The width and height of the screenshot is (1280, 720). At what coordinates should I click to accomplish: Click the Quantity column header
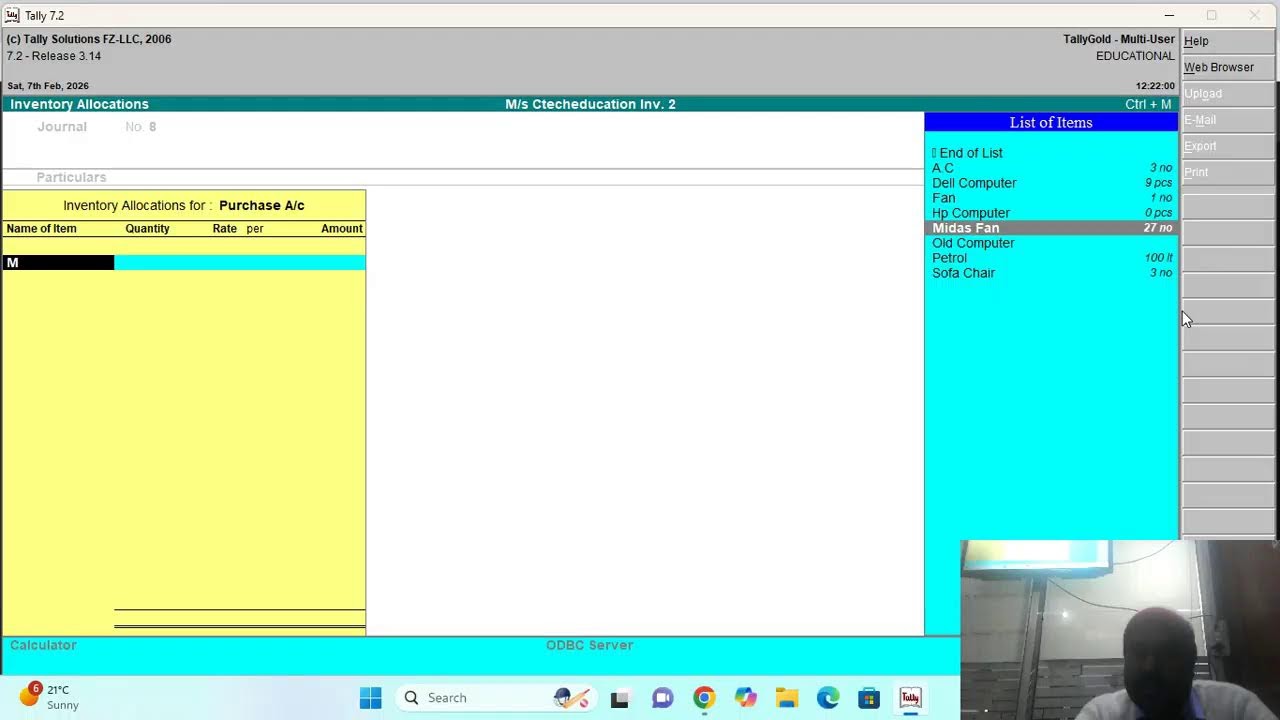click(x=147, y=229)
